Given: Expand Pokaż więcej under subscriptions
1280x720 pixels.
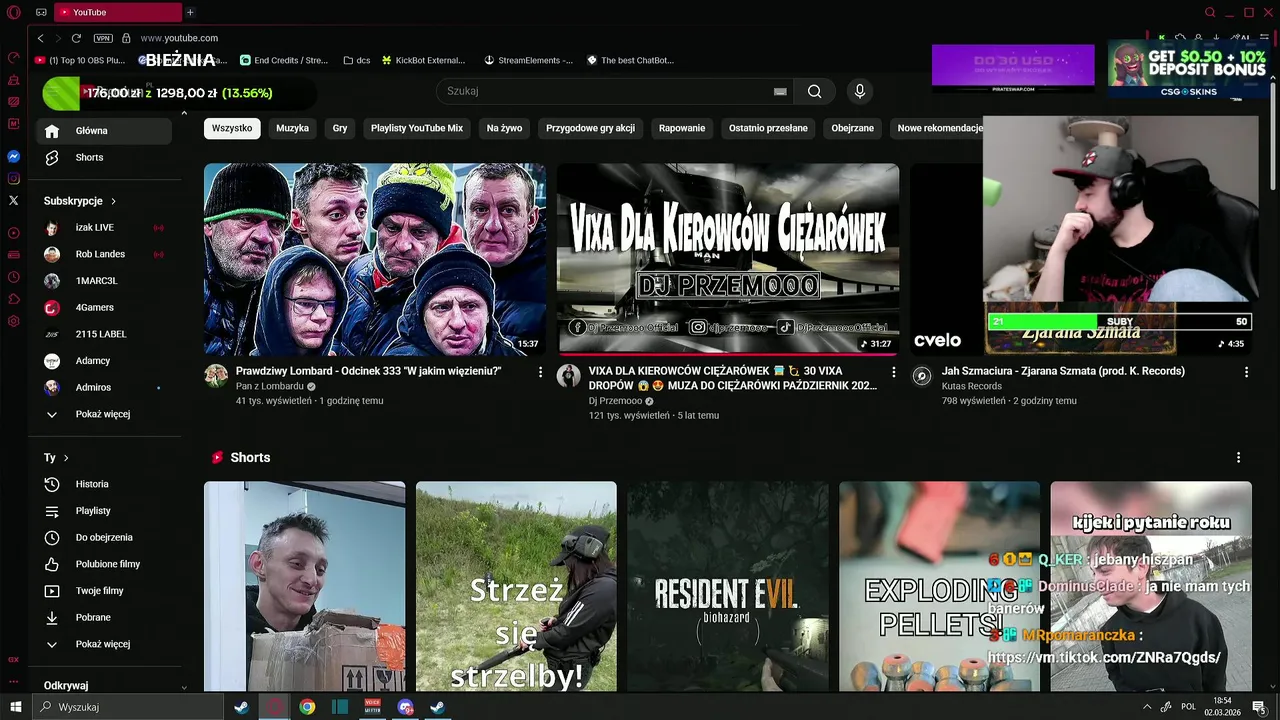Looking at the screenshot, I should (x=106, y=414).
